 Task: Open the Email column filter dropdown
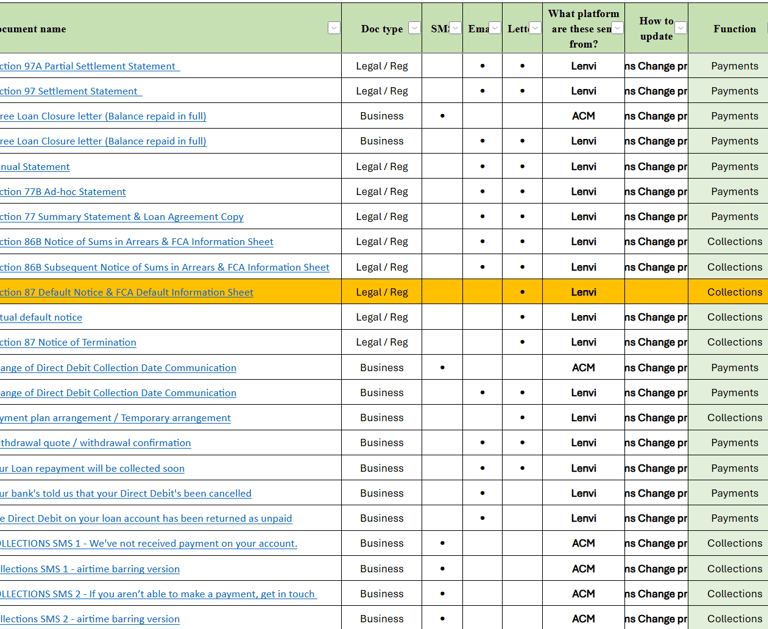pos(495,28)
